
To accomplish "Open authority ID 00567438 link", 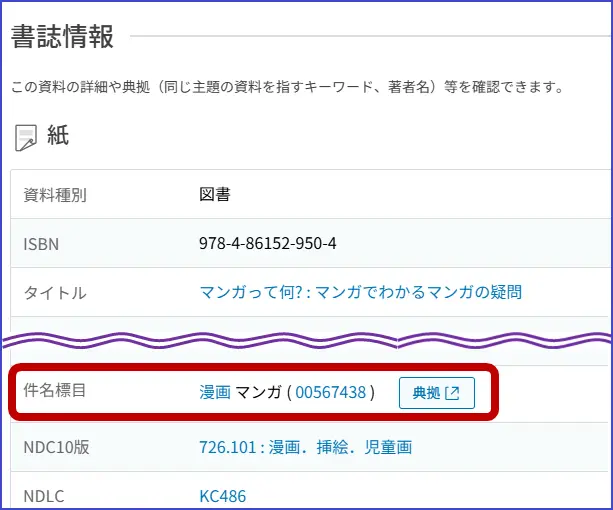I will point(330,393).
